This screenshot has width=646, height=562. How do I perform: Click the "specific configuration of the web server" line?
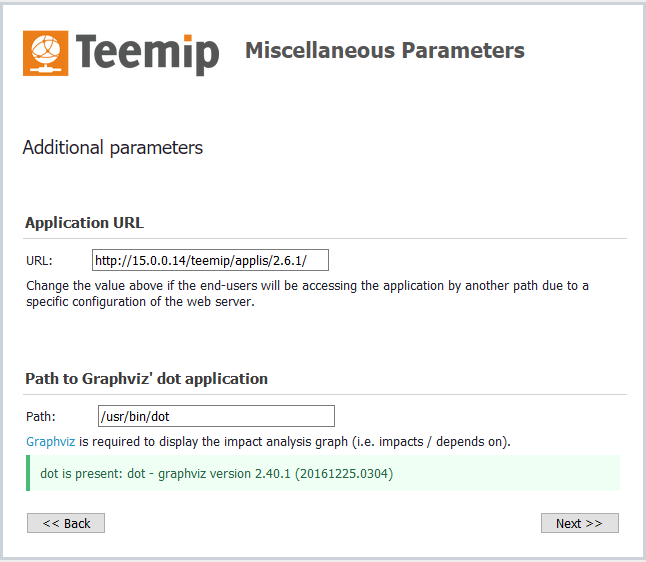(x=140, y=302)
